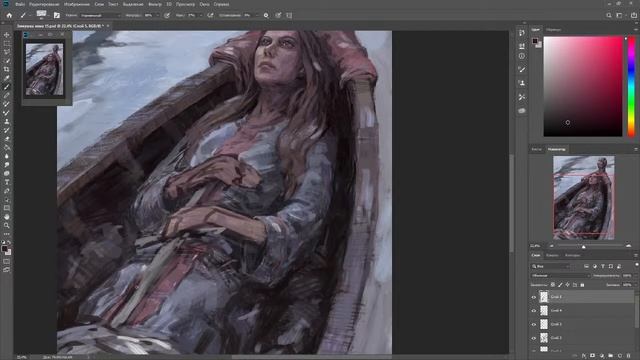
Task: Toggle lock all padlock icon
Action: [582, 285]
